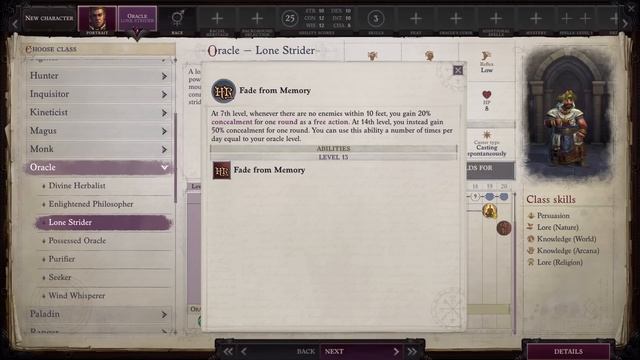Open the Mystery plus step
This screenshot has height=360, width=640.
pos(536,18)
